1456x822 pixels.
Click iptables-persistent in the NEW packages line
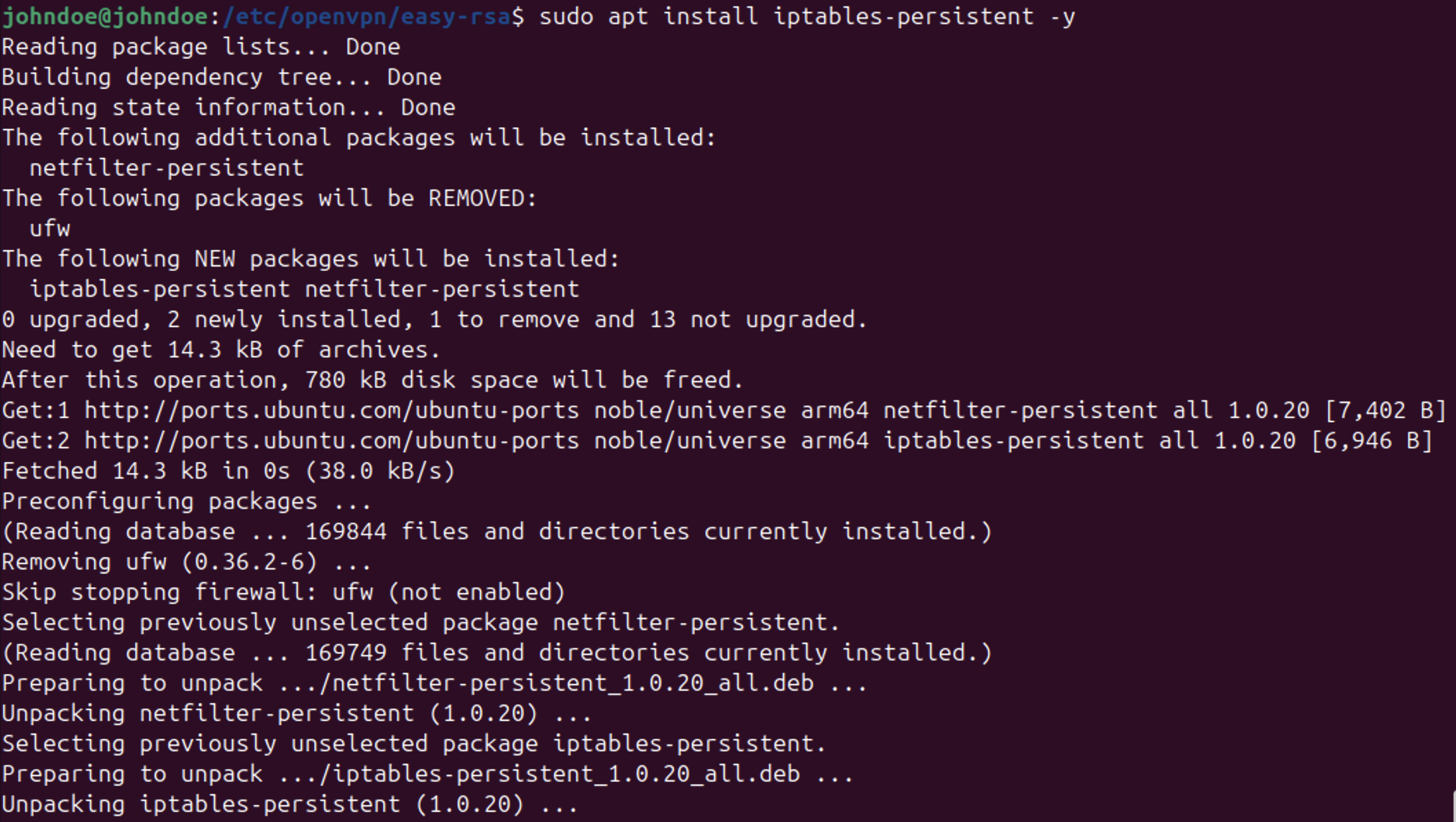coord(160,289)
